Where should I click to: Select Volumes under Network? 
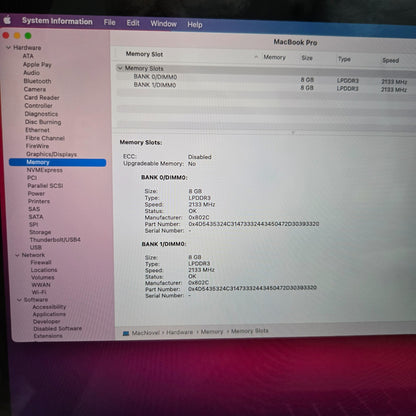tap(42, 277)
